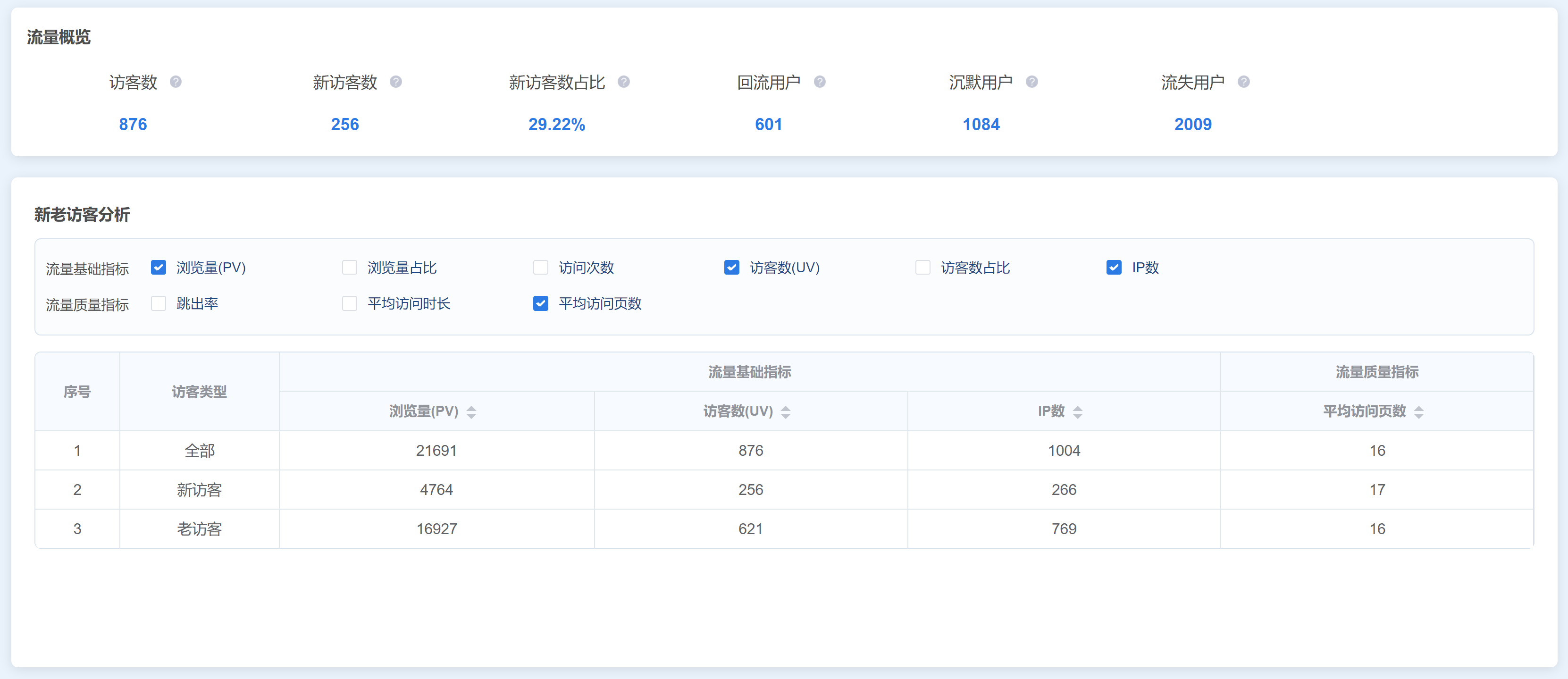
Task: Sort by 平均访问页数 column arrows
Action: click(1418, 412)
